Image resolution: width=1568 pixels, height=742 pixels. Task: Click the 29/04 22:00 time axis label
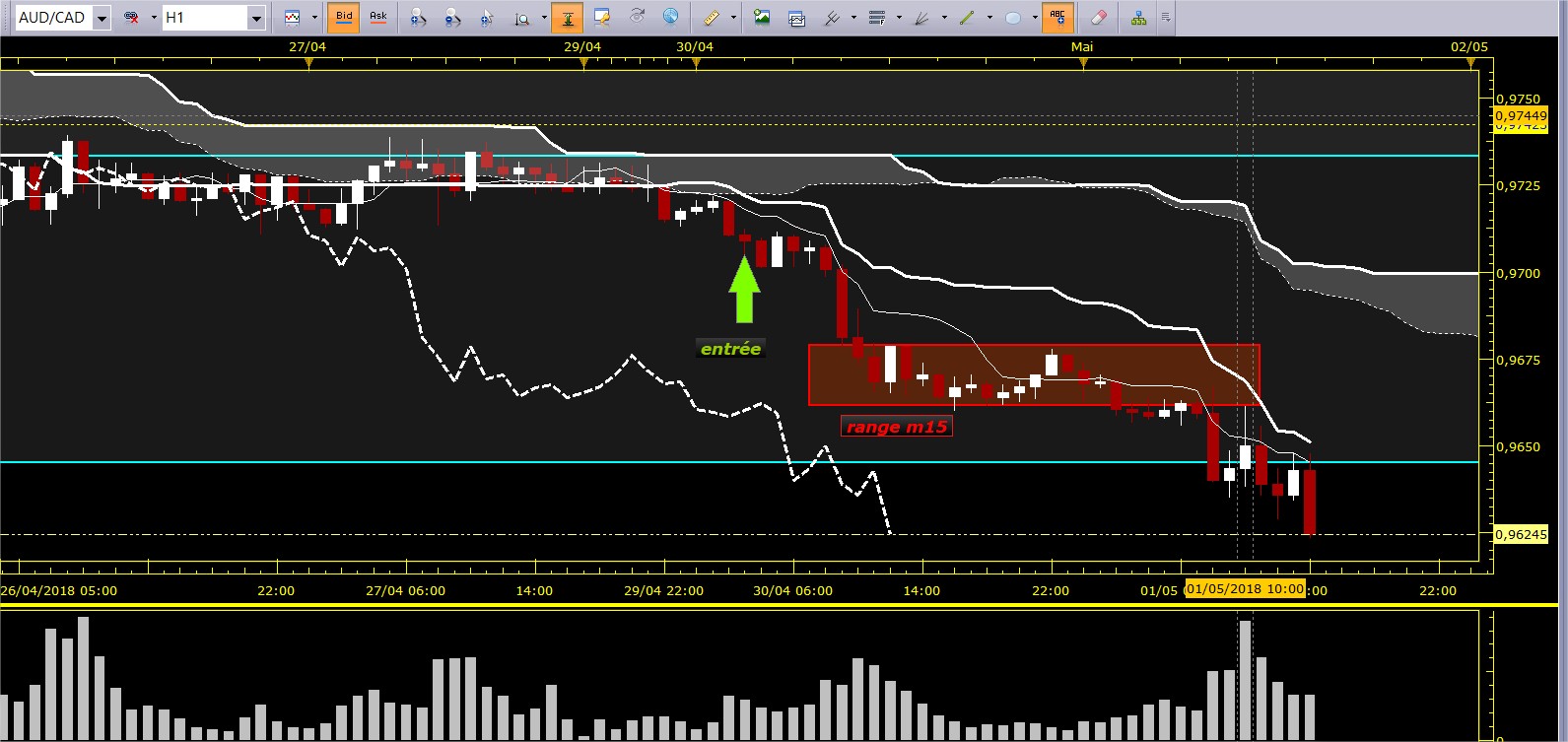click(664, 590)
